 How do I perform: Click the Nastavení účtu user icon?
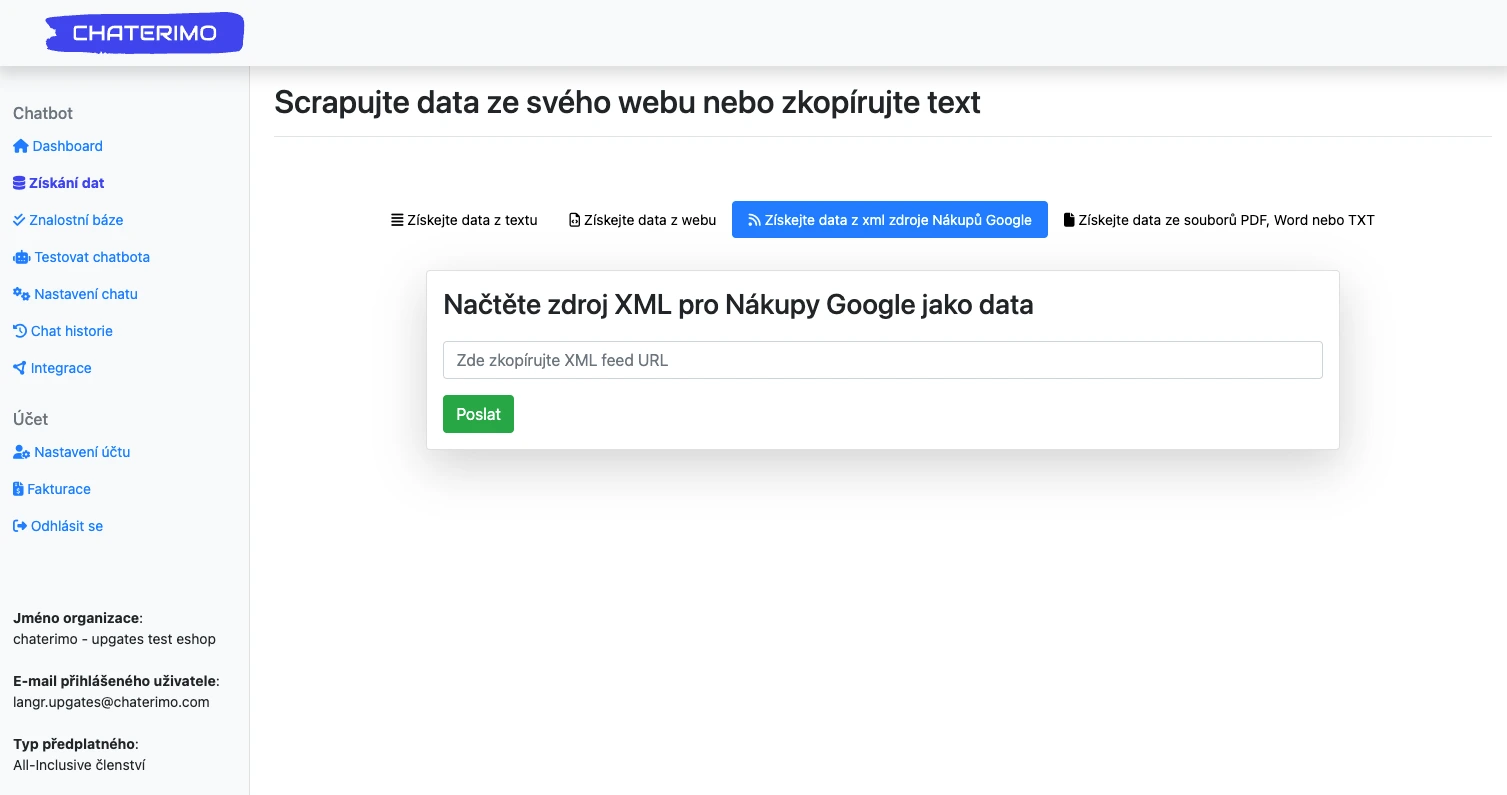tap(22, 452)
